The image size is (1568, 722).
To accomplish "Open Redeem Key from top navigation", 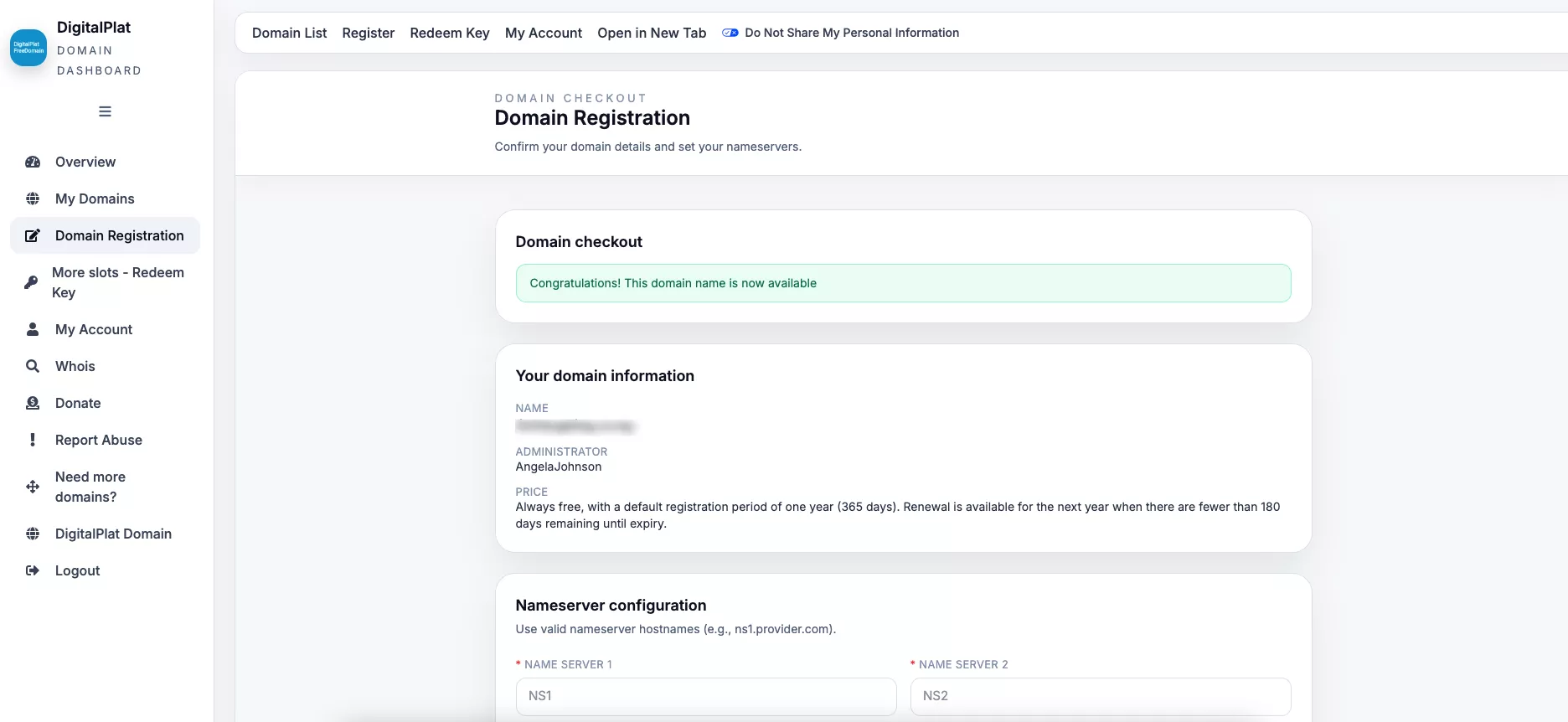I will [x=449, y=33].
